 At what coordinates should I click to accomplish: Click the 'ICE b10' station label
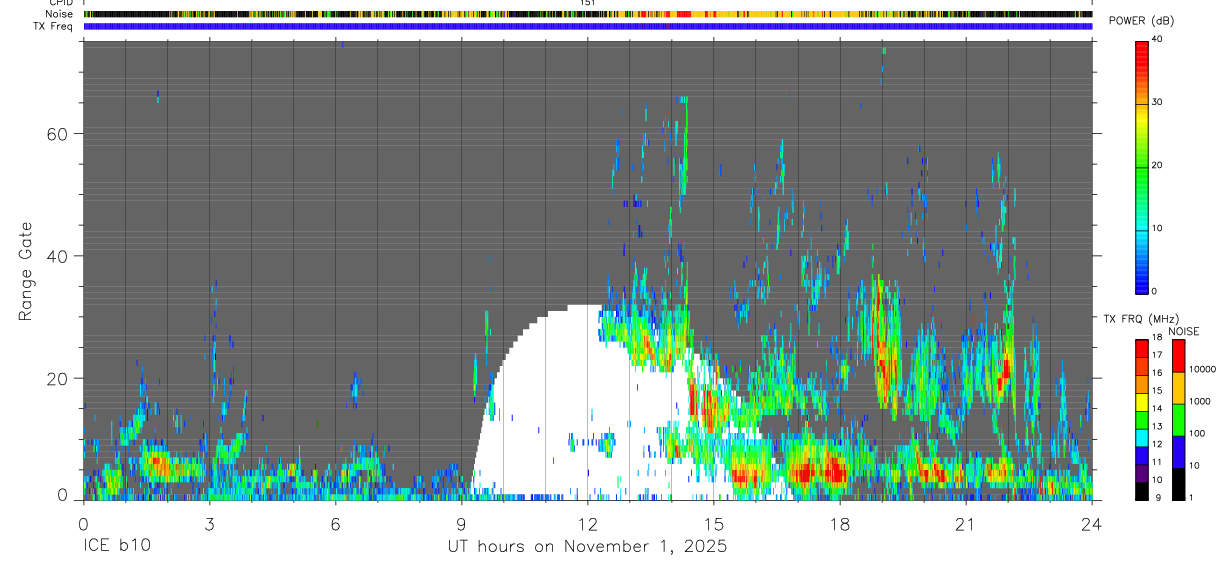point(116,547)
